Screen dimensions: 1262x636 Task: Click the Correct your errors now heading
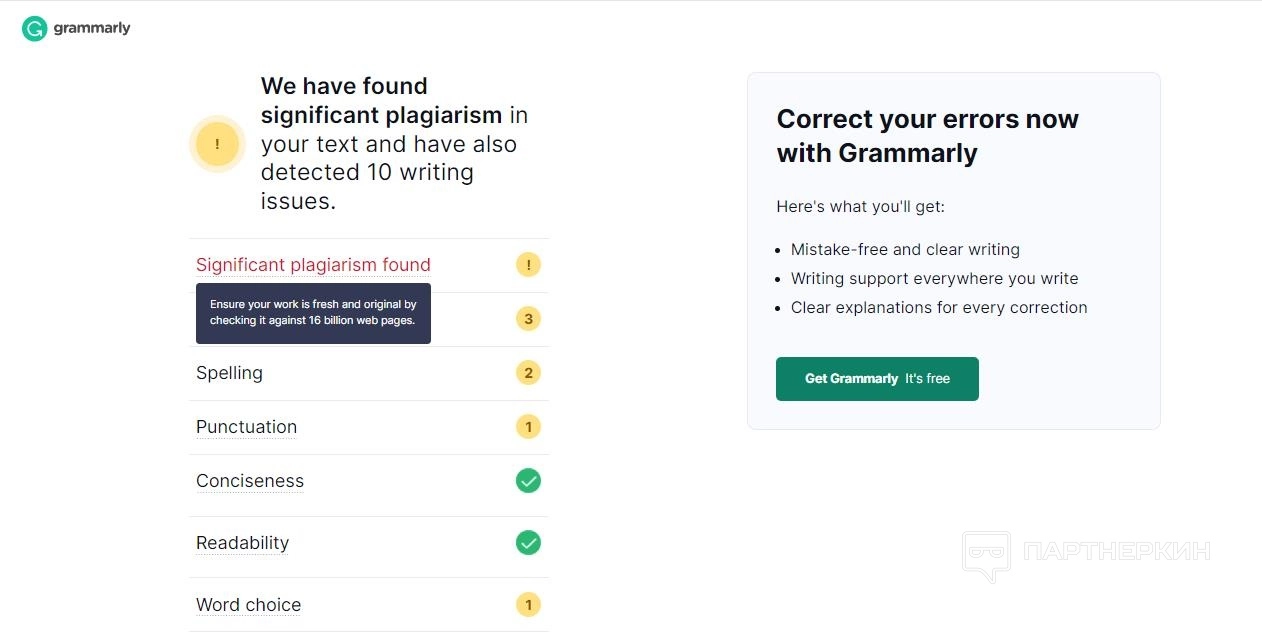pos(927,136)
